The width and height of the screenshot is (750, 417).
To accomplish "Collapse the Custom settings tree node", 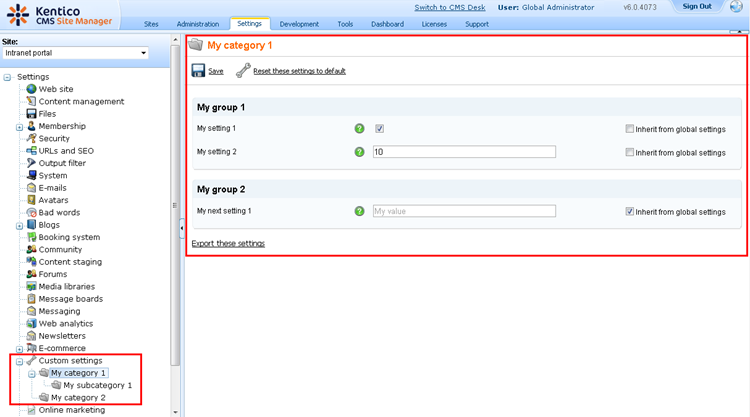I will 20,362.
